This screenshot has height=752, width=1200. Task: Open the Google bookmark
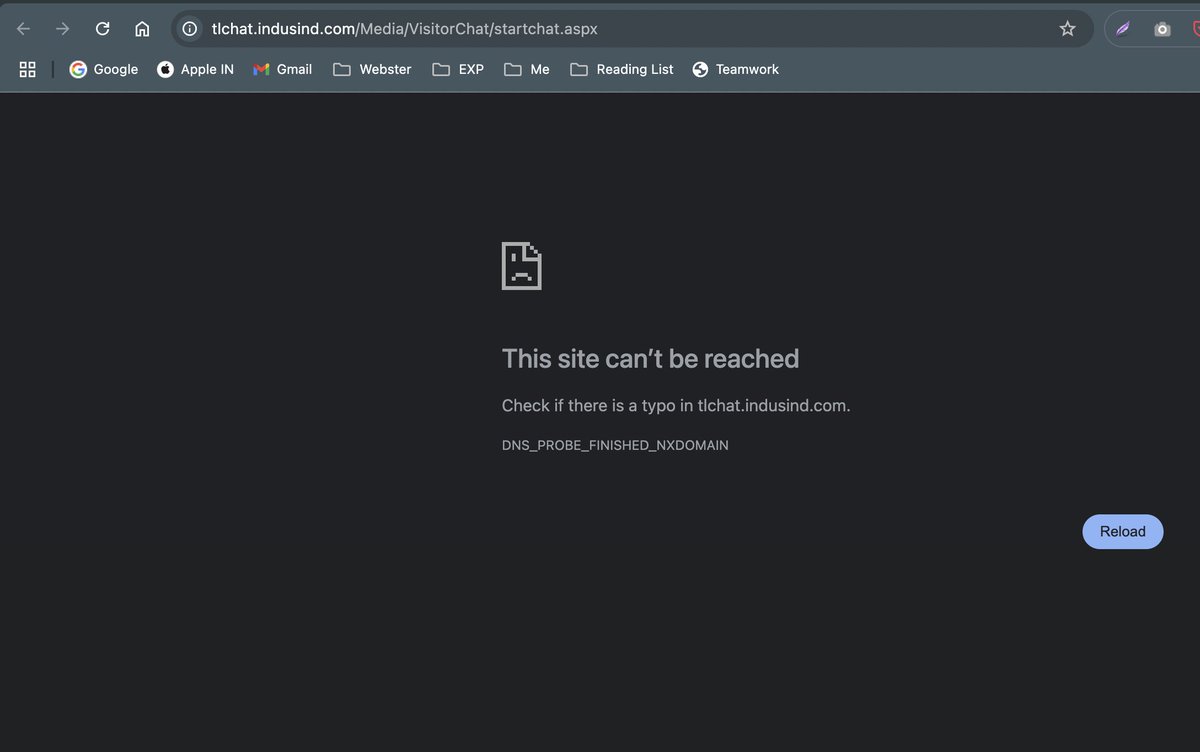point(104,69)
